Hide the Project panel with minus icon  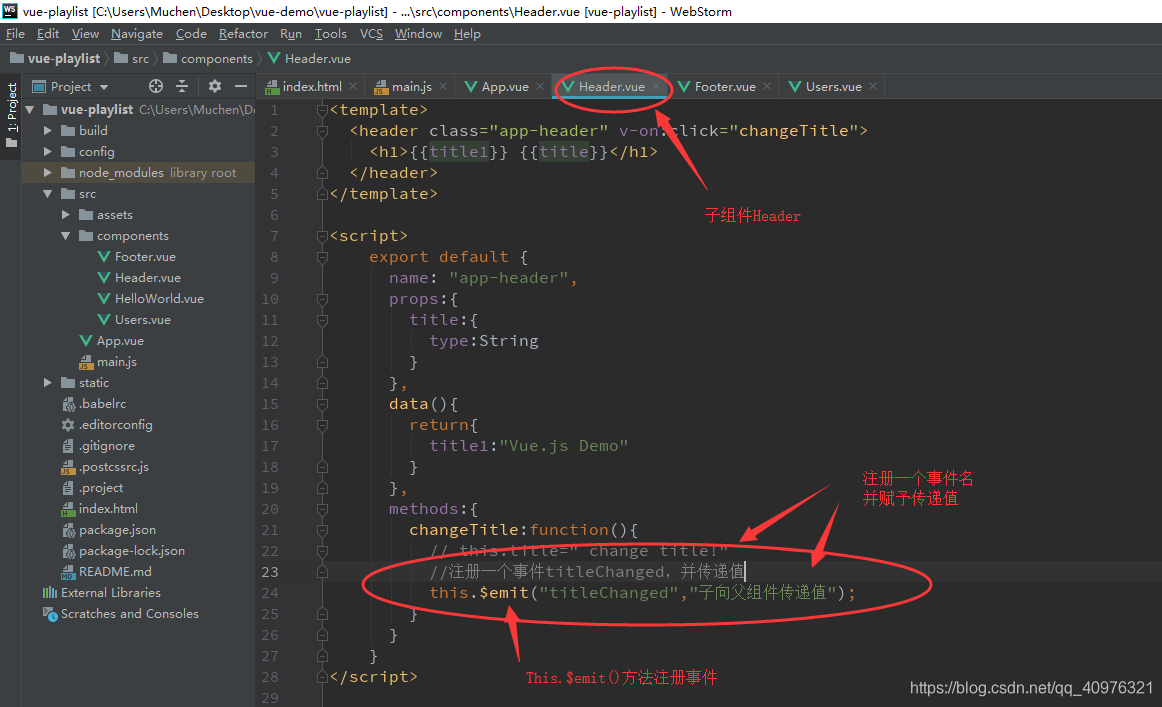[241, 86]
